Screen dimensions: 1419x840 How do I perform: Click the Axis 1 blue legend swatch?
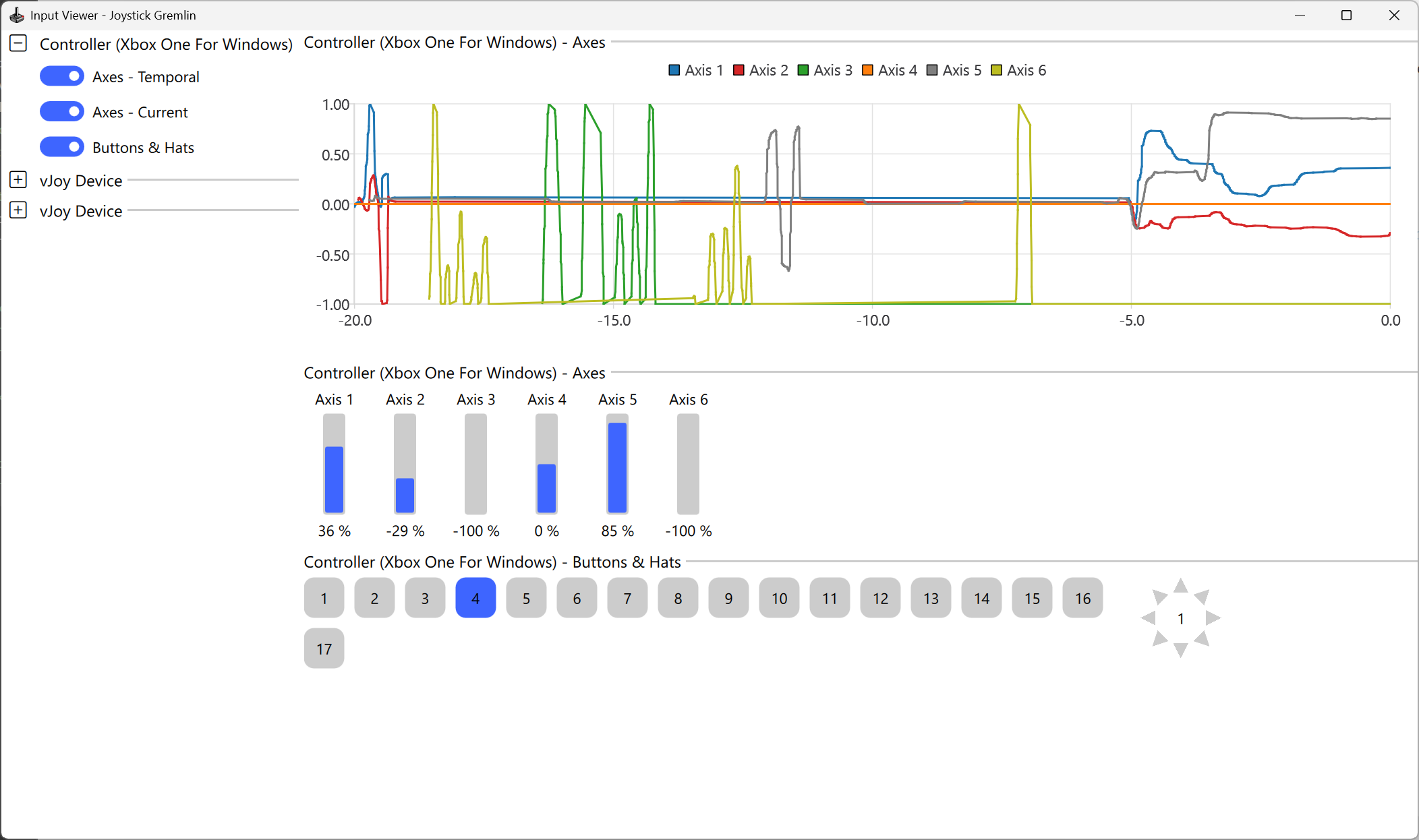pyautogui.click(x=674, y=70)
